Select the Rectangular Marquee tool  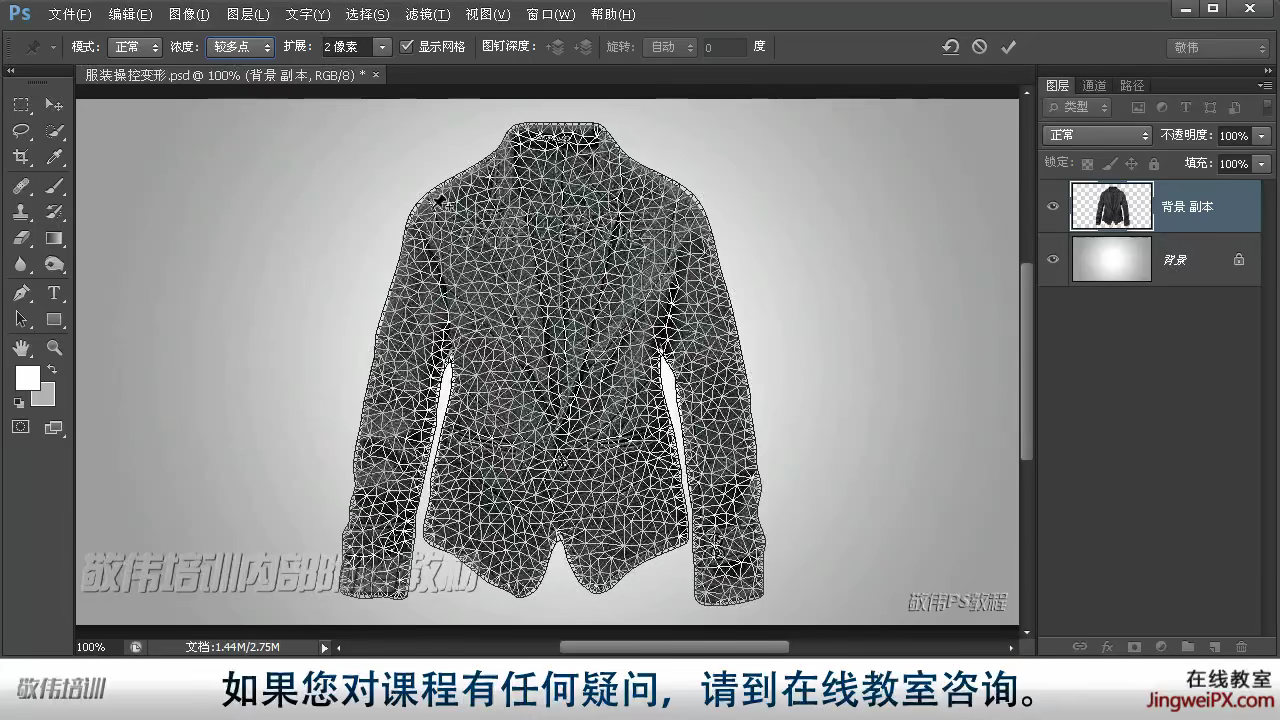point(21,105)
